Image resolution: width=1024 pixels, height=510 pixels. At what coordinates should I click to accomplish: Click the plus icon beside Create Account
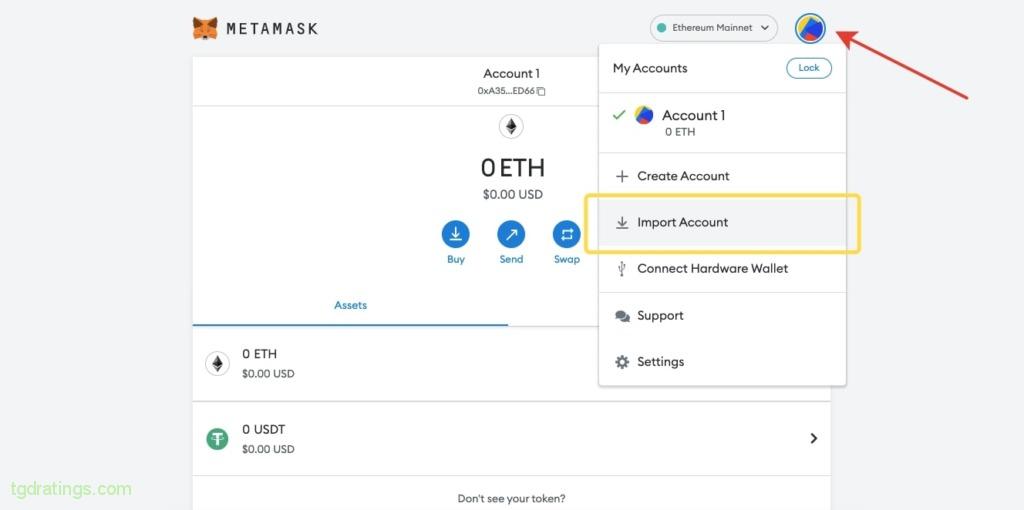[622, 176]
